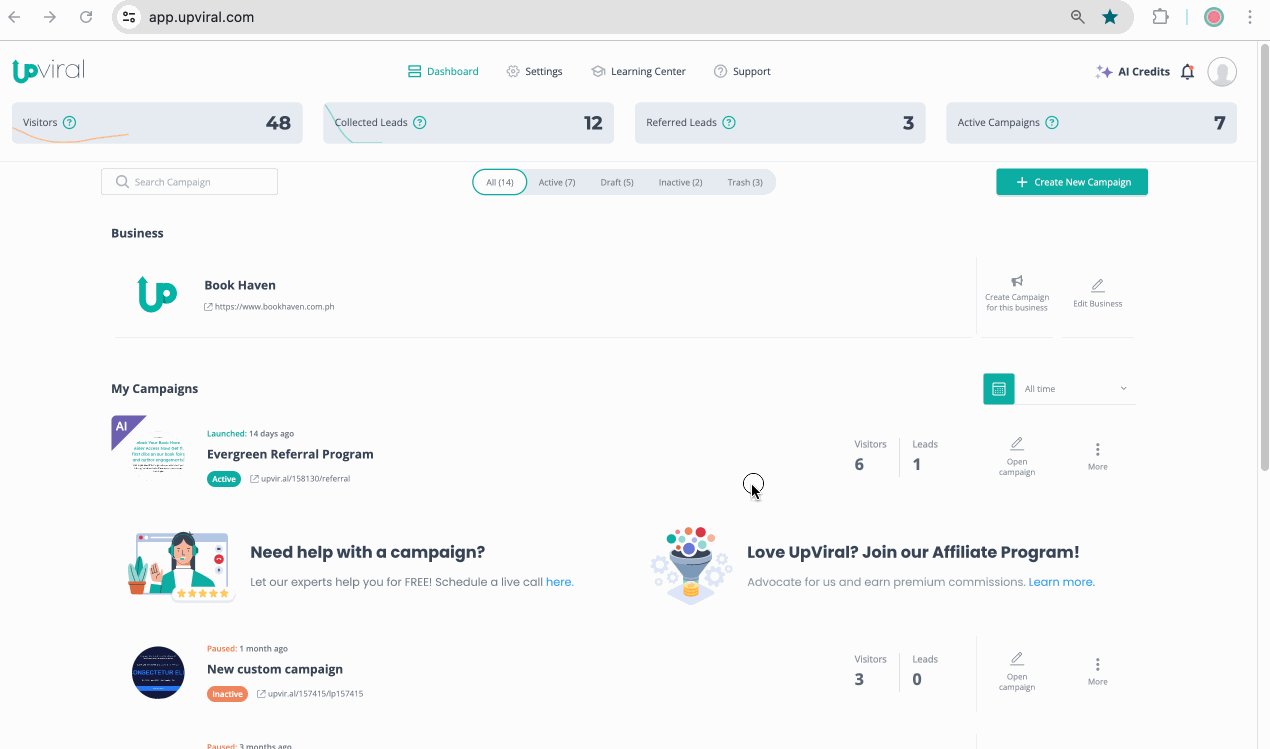The image size is (1270, 749).
Task: Open browser extensions puzzle icon
Action: pyautogui.click(x=1160, y=17)
